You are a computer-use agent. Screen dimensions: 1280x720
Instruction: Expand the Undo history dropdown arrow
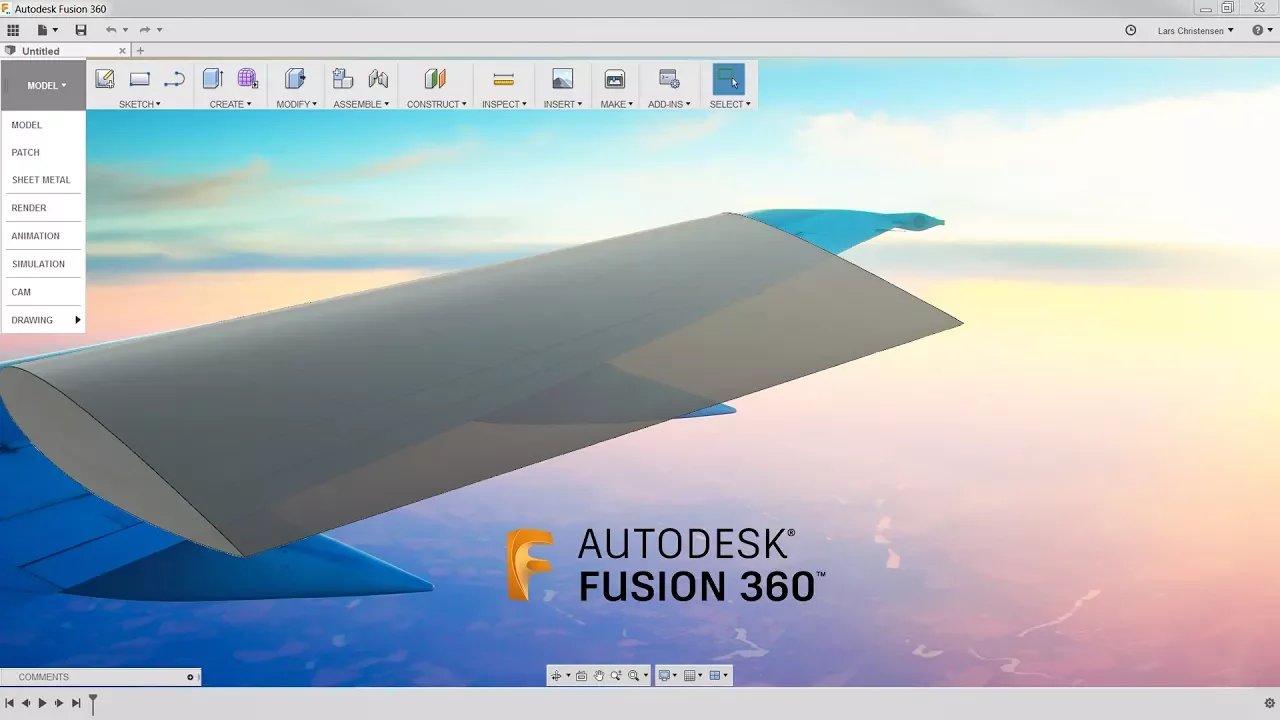125,30
